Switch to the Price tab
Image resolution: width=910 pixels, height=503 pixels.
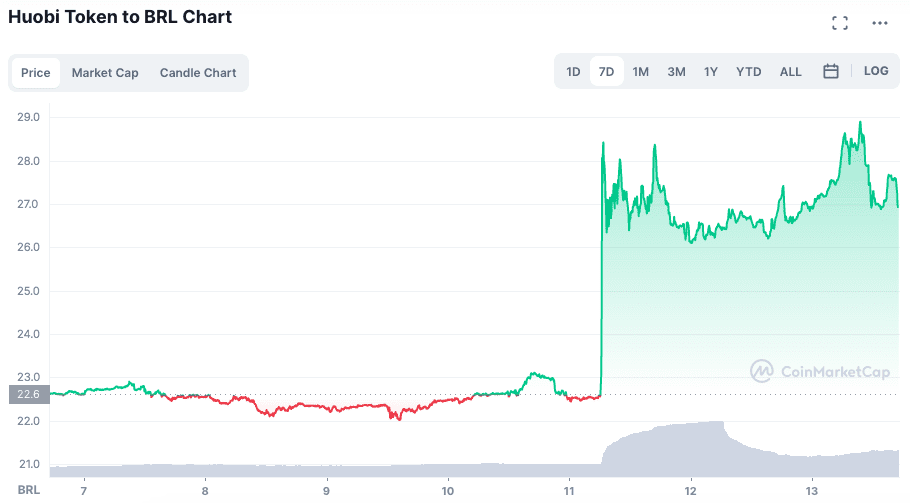click(36, 73)
